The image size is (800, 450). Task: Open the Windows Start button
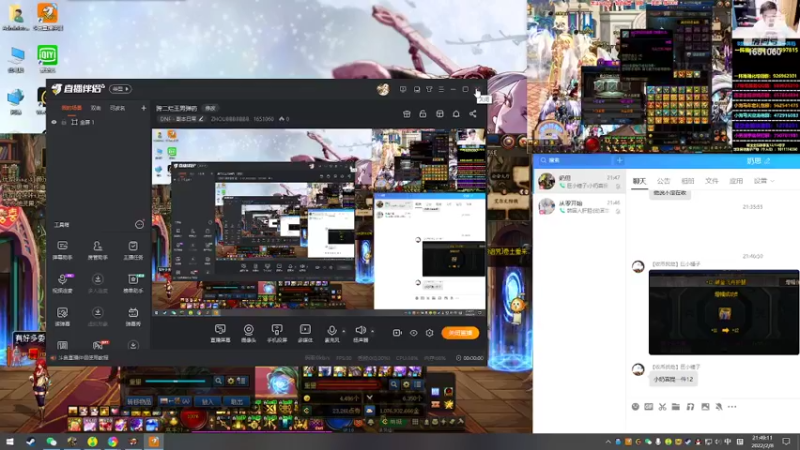9,441
